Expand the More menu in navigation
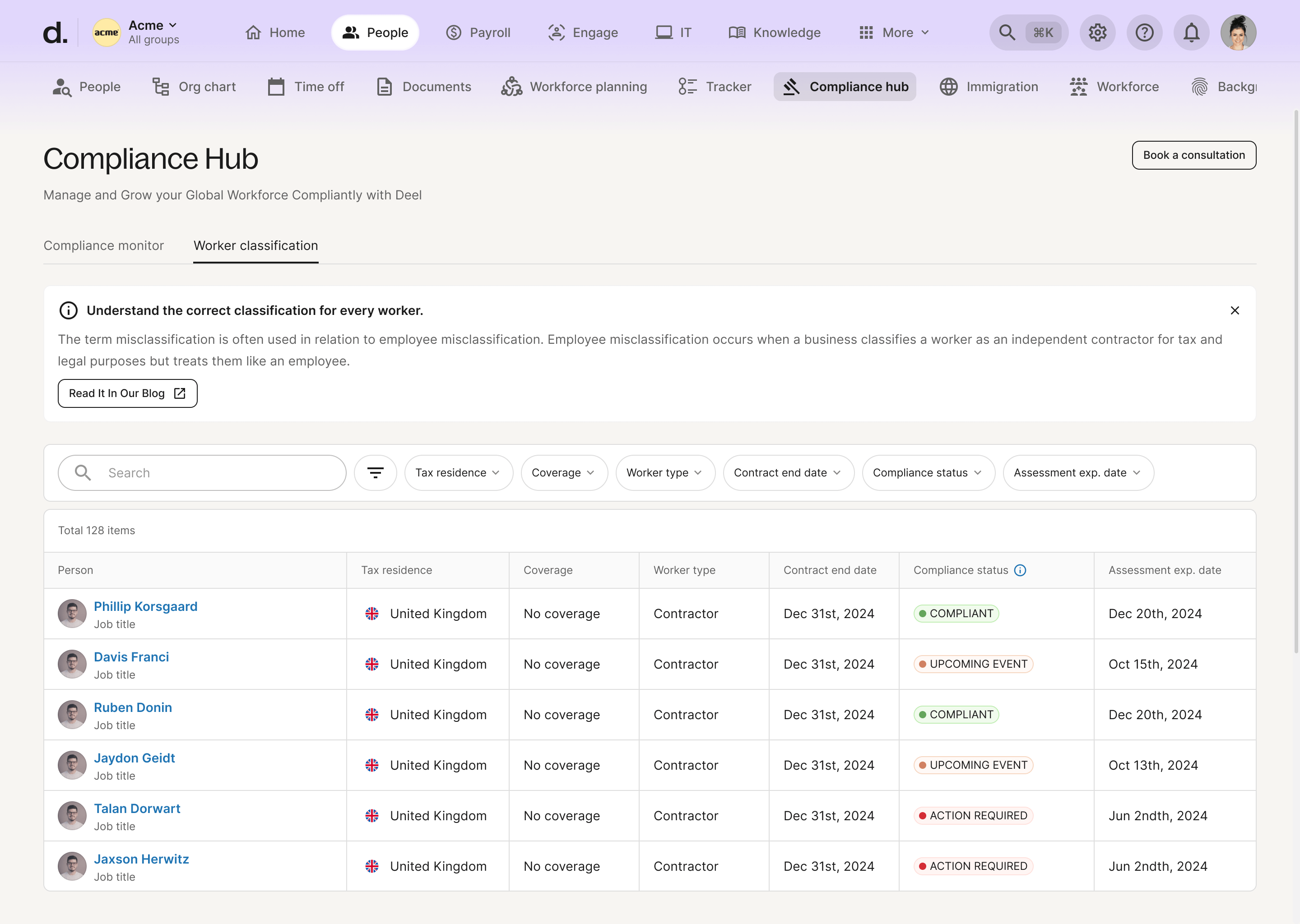This screenshot has height=924, width=1300. click(894, 32)
